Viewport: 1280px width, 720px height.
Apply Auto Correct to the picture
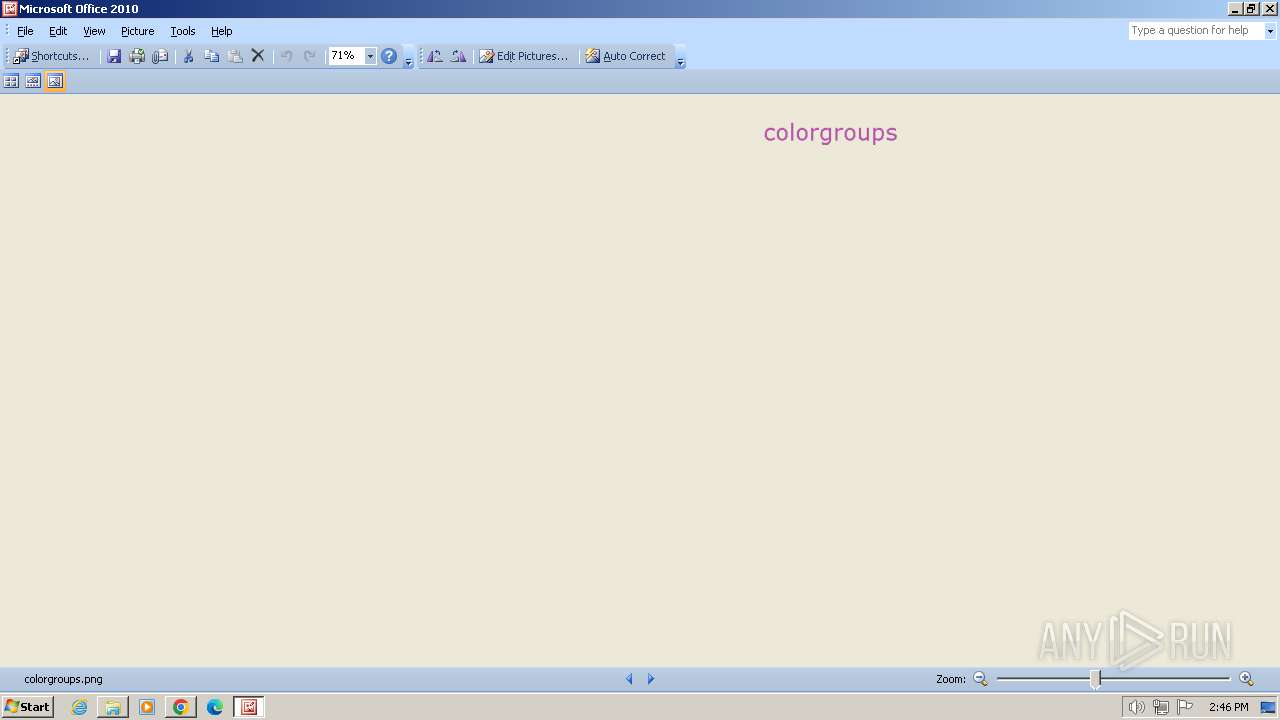[x=626, y=56]
